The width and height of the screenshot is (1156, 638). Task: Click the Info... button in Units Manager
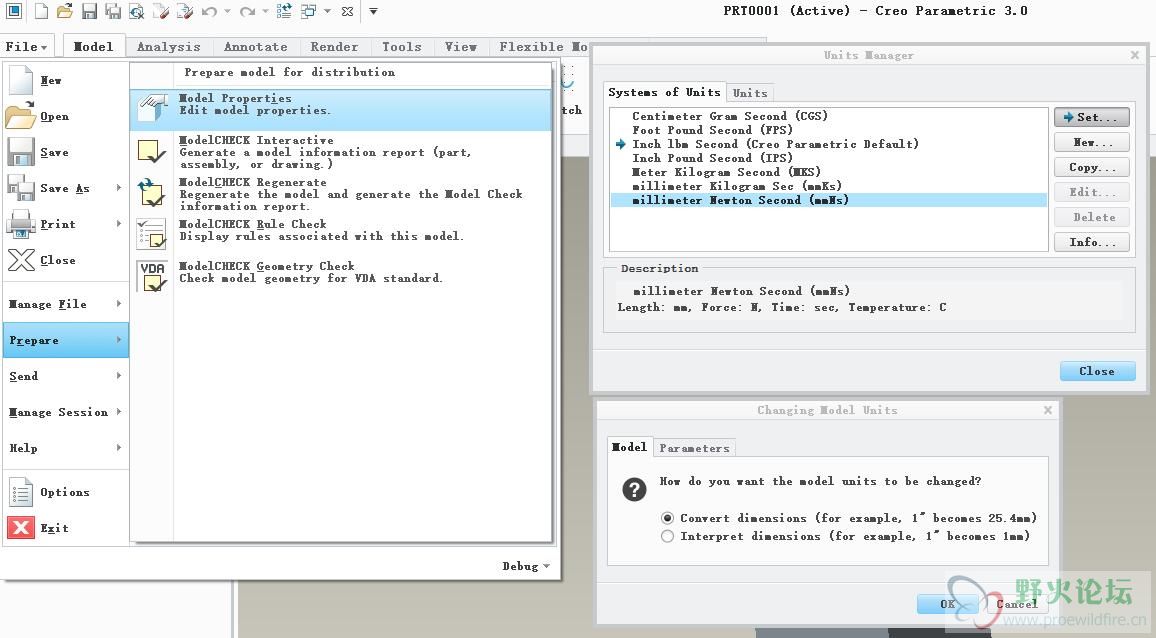pyautogui.click(x=1092, y=242)
